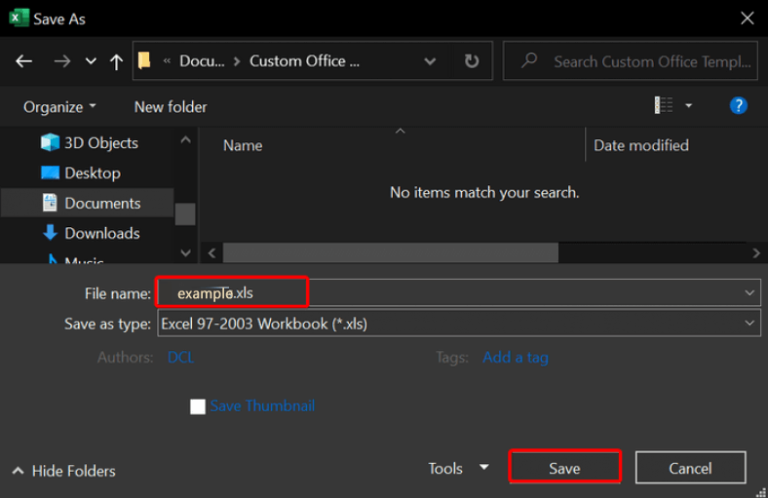This screenshot has width=768, height=498.
Task: Refresh the current folder view
Action: (x=471, y=61)
